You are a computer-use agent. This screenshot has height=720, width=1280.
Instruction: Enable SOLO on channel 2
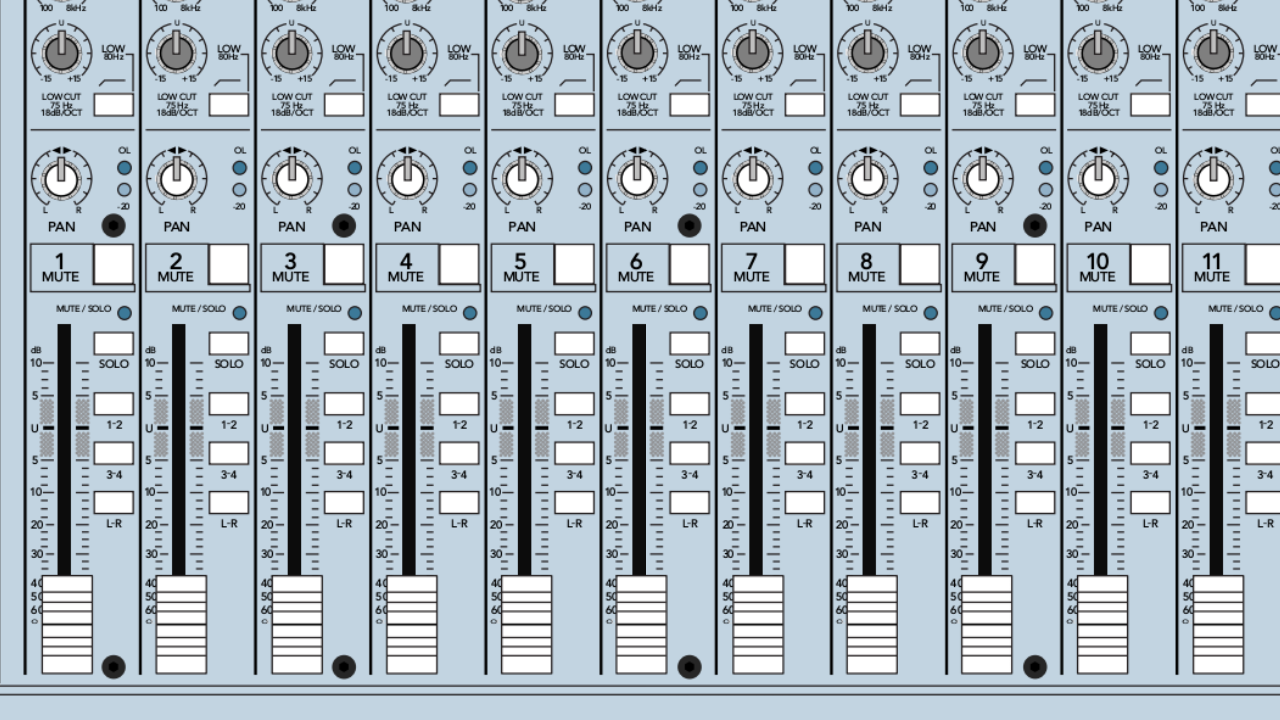point(229,344)
